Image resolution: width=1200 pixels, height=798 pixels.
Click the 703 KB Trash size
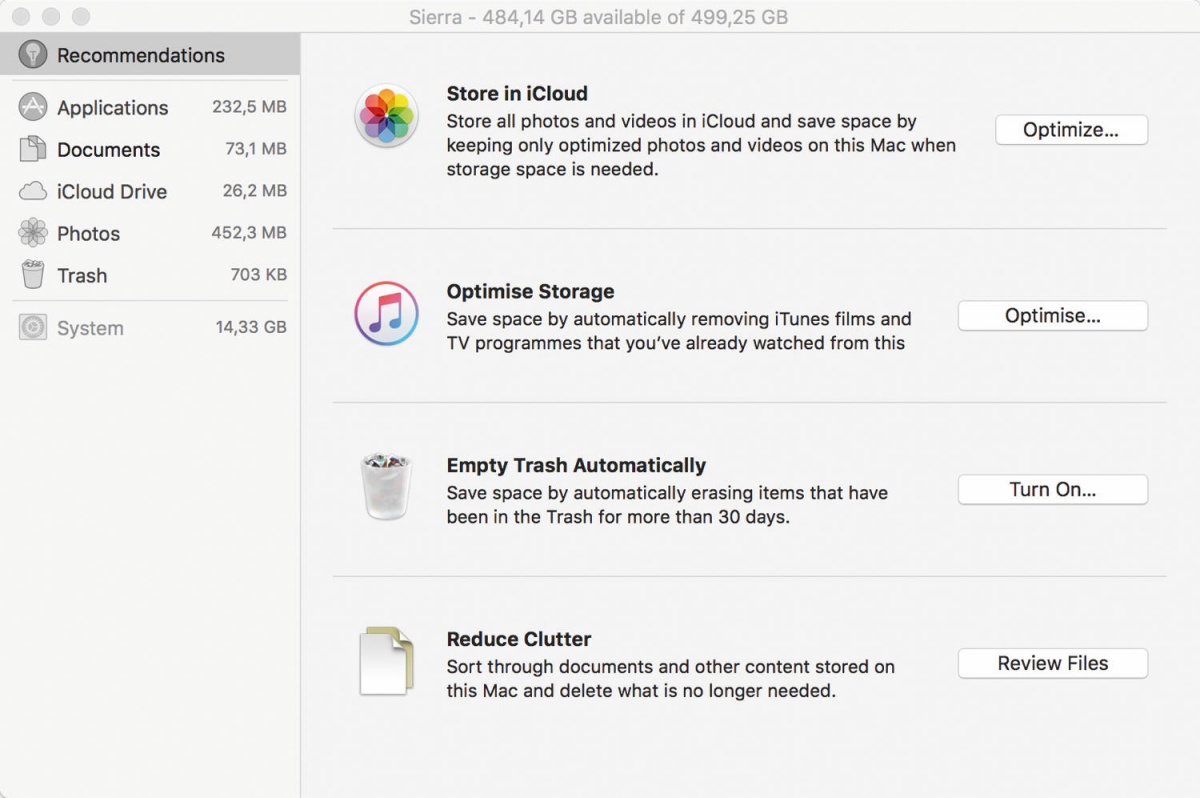tap(259, 274)
